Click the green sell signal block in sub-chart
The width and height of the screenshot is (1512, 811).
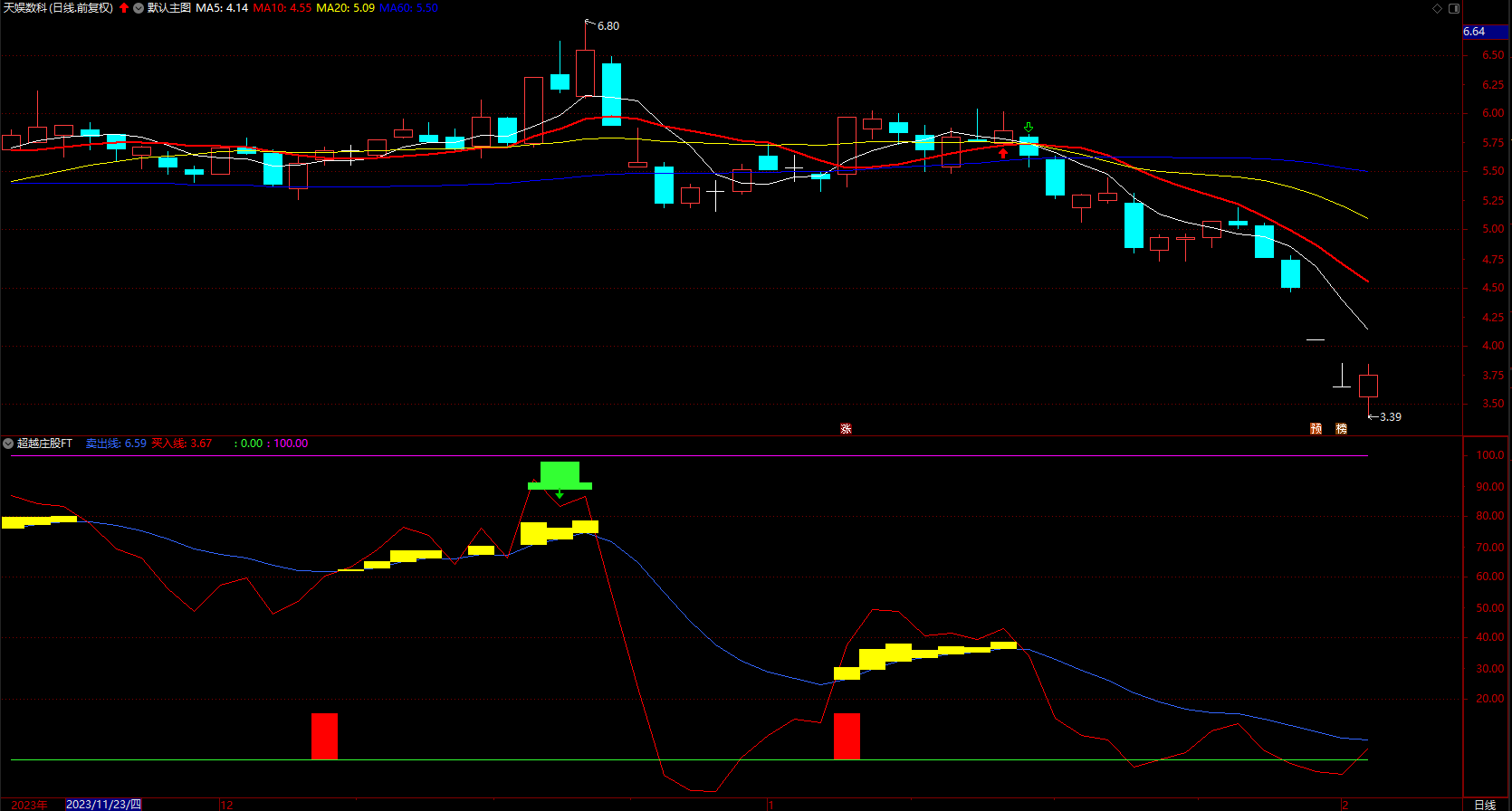click(560, 476)
